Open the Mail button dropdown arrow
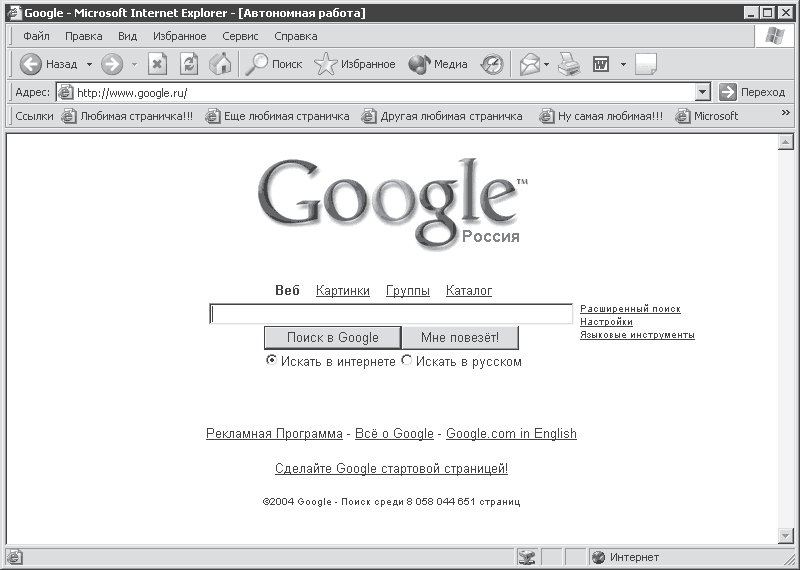This screenshot has width=800, height=570. (x=546, y=65)
